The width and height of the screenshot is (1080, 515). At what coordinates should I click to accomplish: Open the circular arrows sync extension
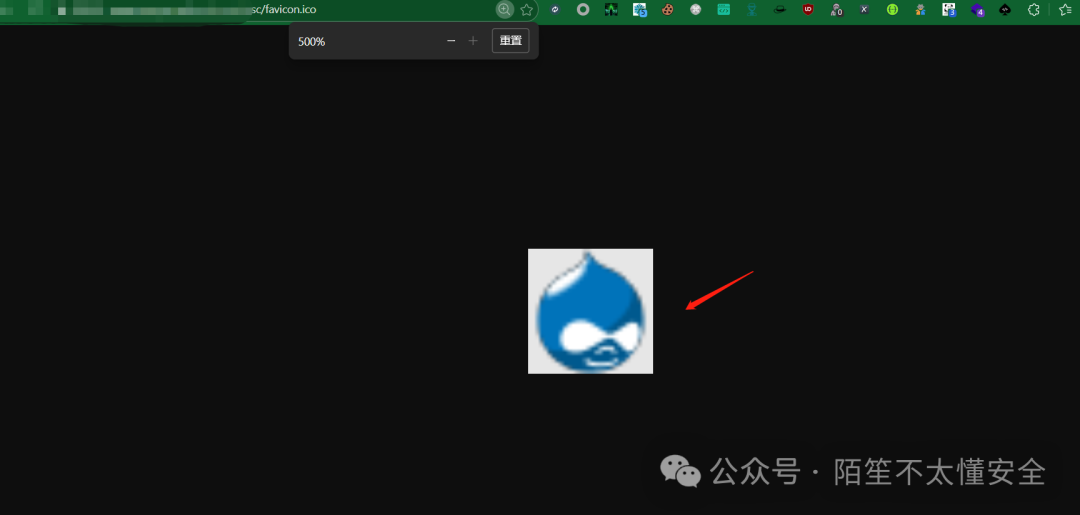tap(555, 10)
